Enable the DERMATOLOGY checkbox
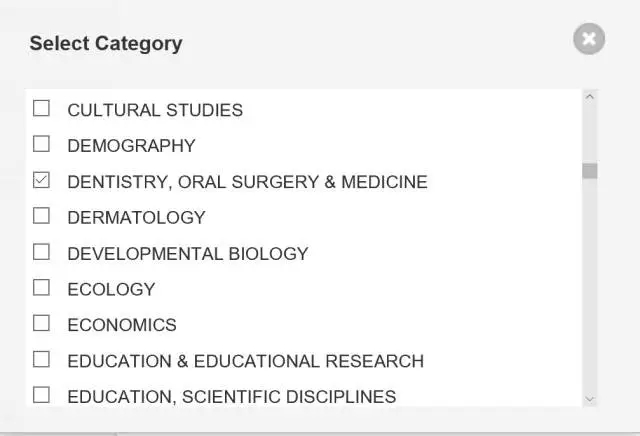Viewport: 640px width, 436px height. [41, 216]
